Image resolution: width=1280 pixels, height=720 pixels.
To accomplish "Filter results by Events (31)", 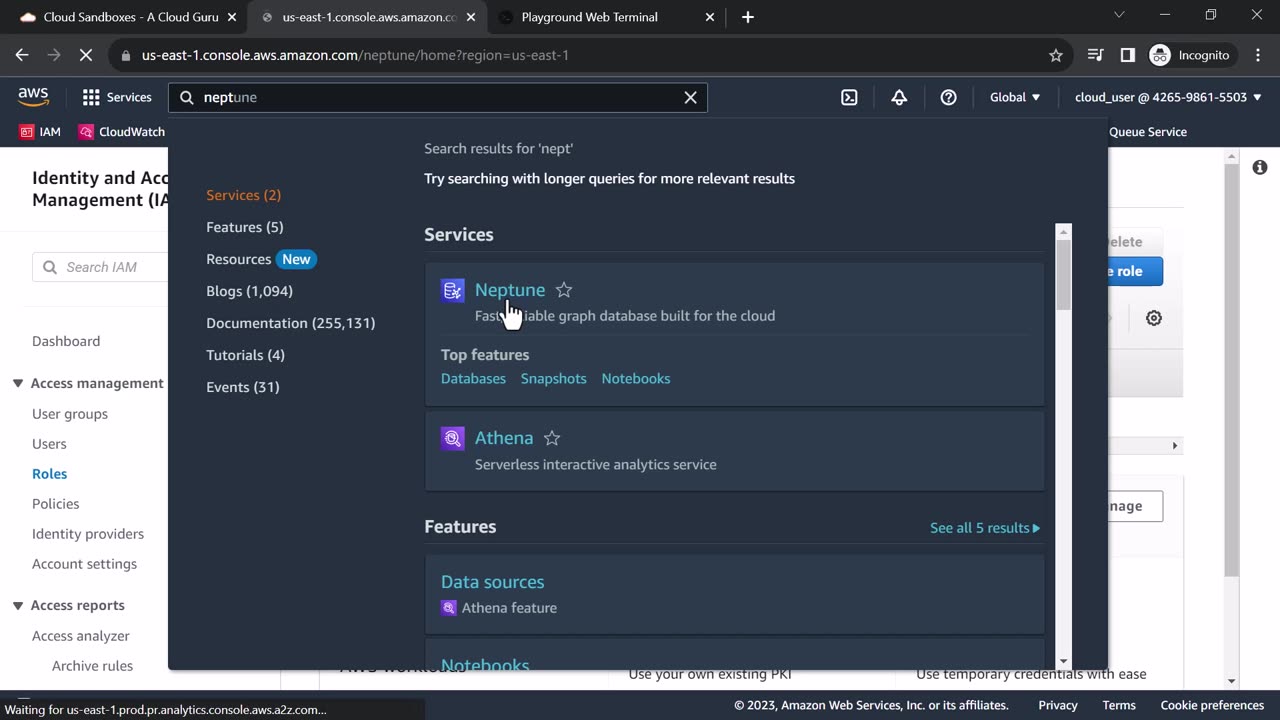I will pos(243,387).
